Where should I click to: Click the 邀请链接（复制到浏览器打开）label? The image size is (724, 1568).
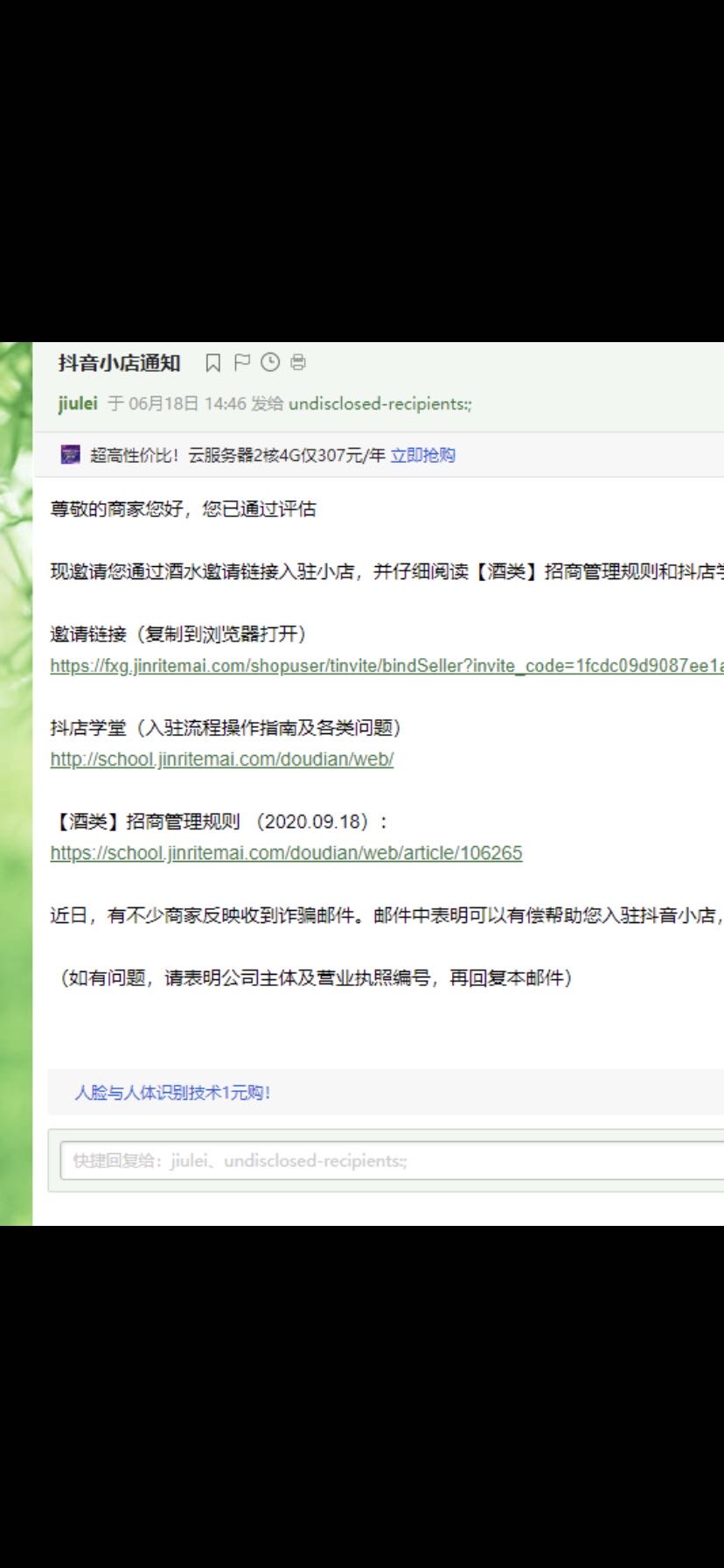point(178,634)
